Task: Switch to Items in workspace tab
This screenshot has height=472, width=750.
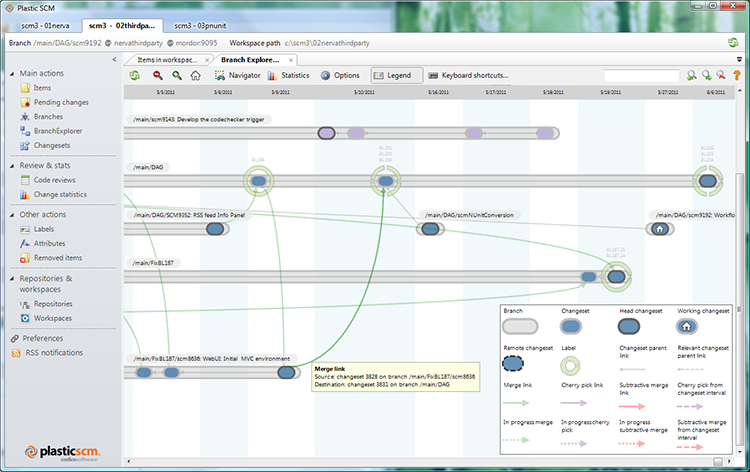Action: coord(166,60)
